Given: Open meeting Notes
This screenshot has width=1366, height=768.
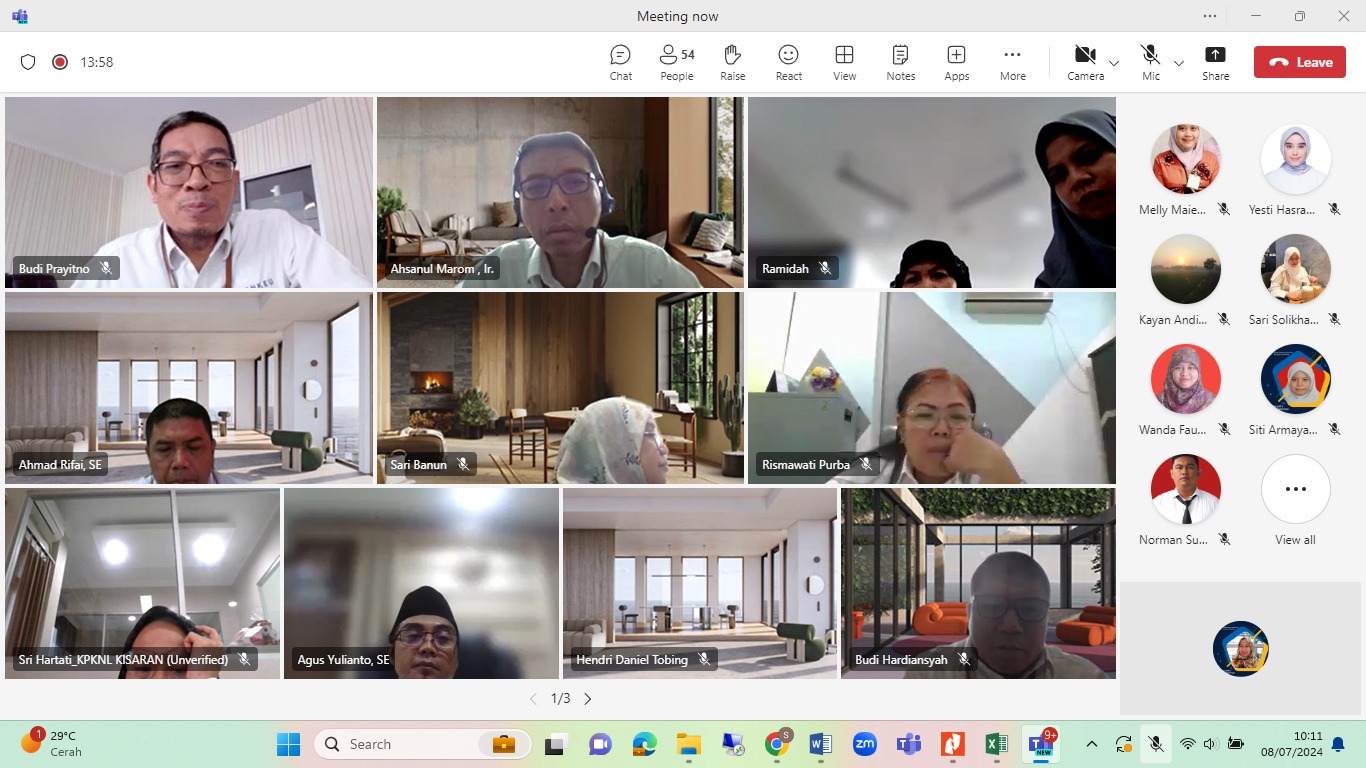Looking at the screenshot, I should tap(900, 62).
